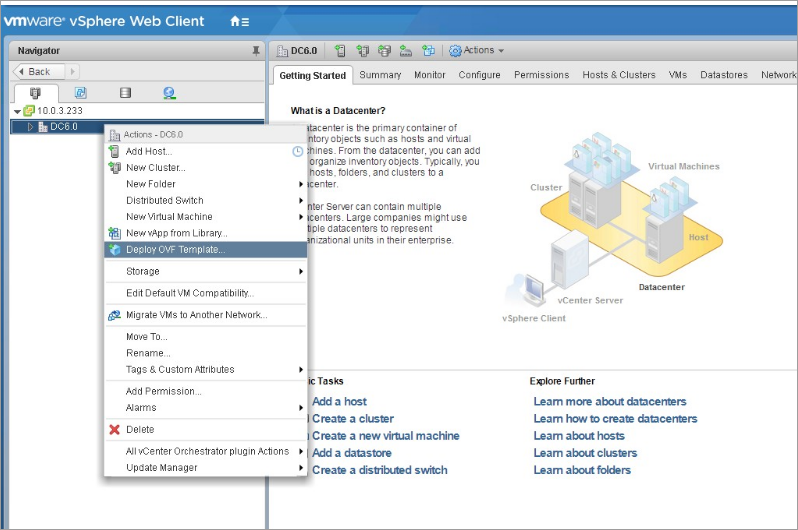Image resolution: width=798 pixels, height=530 pixels.
Task: Click the Deploy OVF Template menu icon
Action: click(x=115, y=249)
